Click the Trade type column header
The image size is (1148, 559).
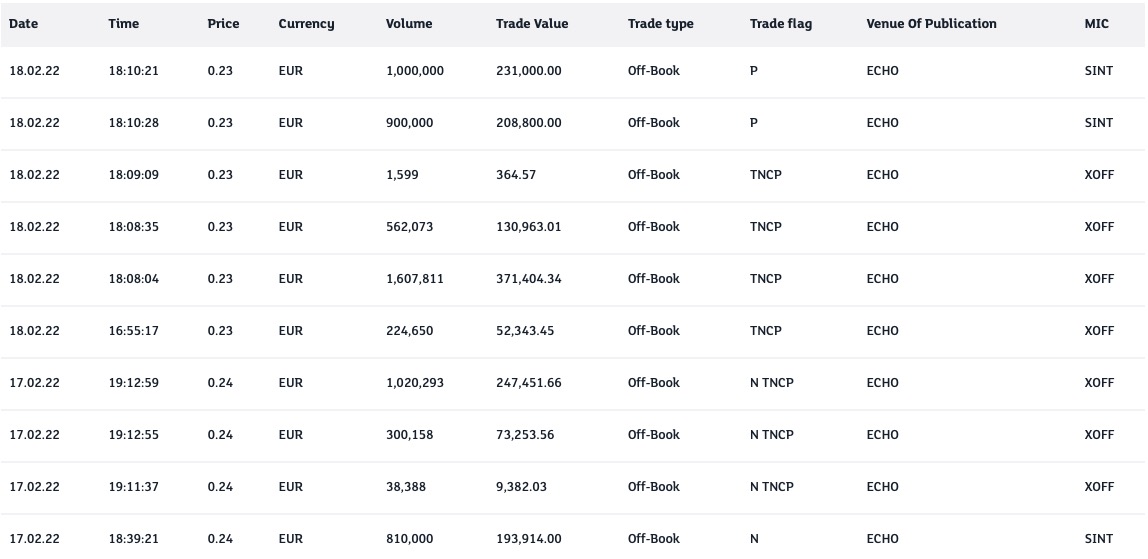tap(660, 24)
